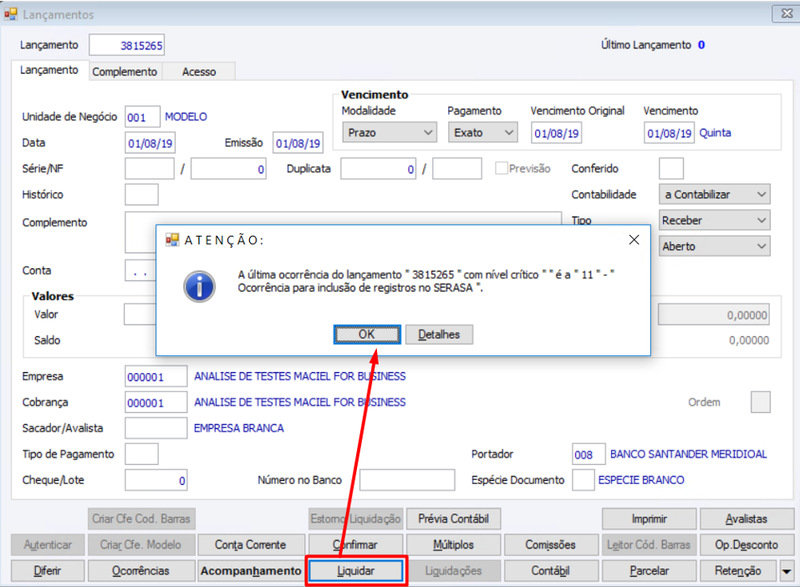Screen dimensions: 800x587
Task: Click the Série/NF series input box
Action: tap(149, 169)
